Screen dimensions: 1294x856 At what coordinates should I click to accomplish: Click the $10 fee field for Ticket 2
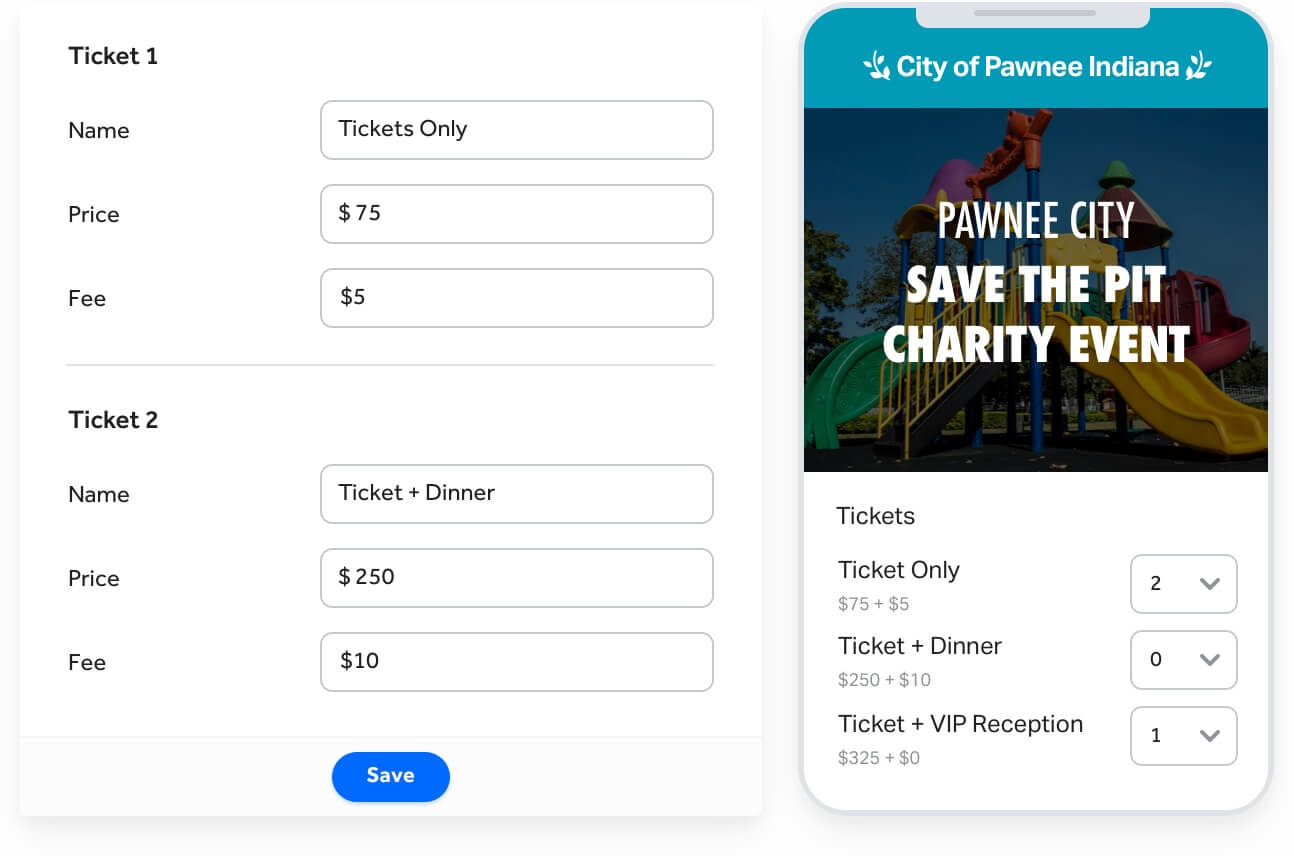(x=516, y=662)
